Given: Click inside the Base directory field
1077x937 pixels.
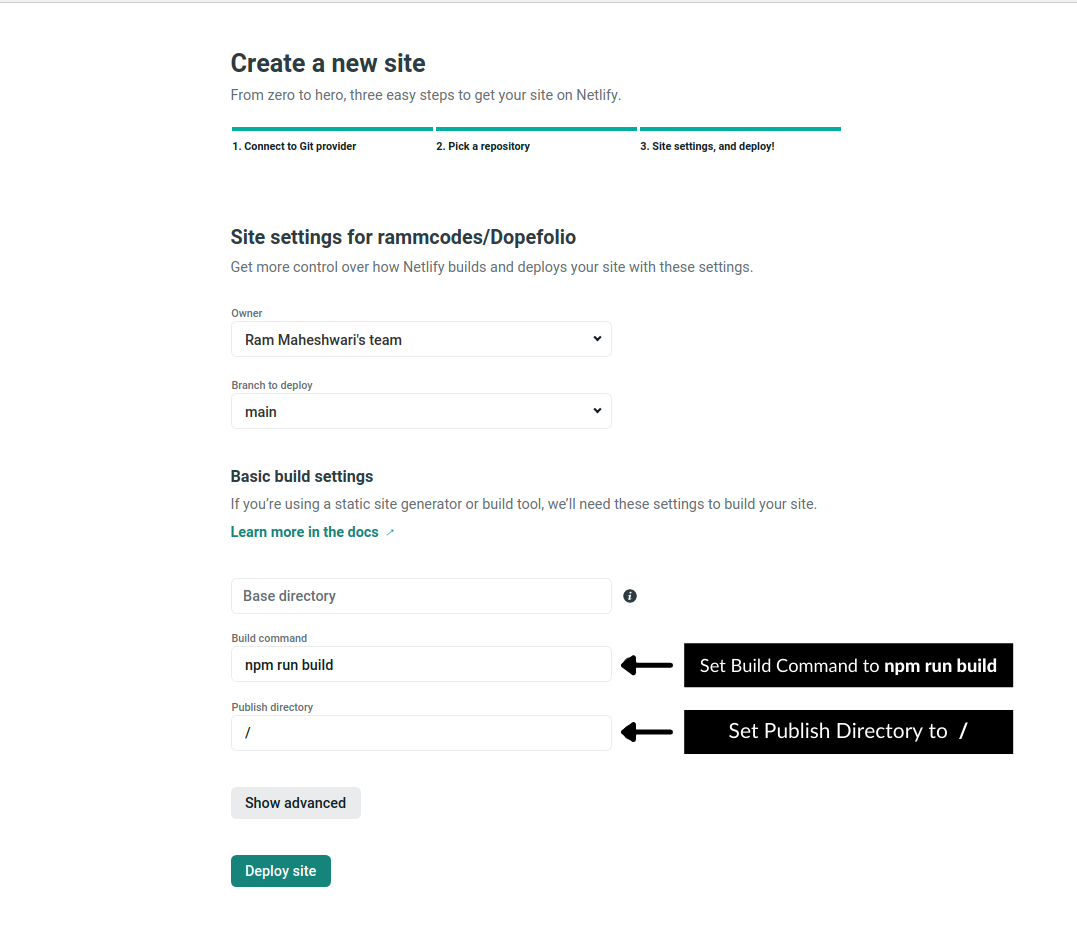Looking at the screenshot, I should [x=420, y=595].
